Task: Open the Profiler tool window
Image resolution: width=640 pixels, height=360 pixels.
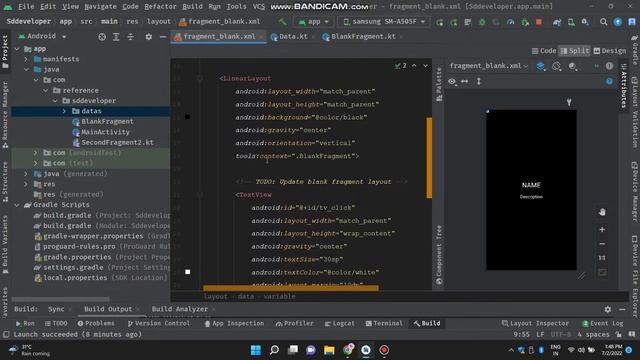Action: (x=294, y=323)
